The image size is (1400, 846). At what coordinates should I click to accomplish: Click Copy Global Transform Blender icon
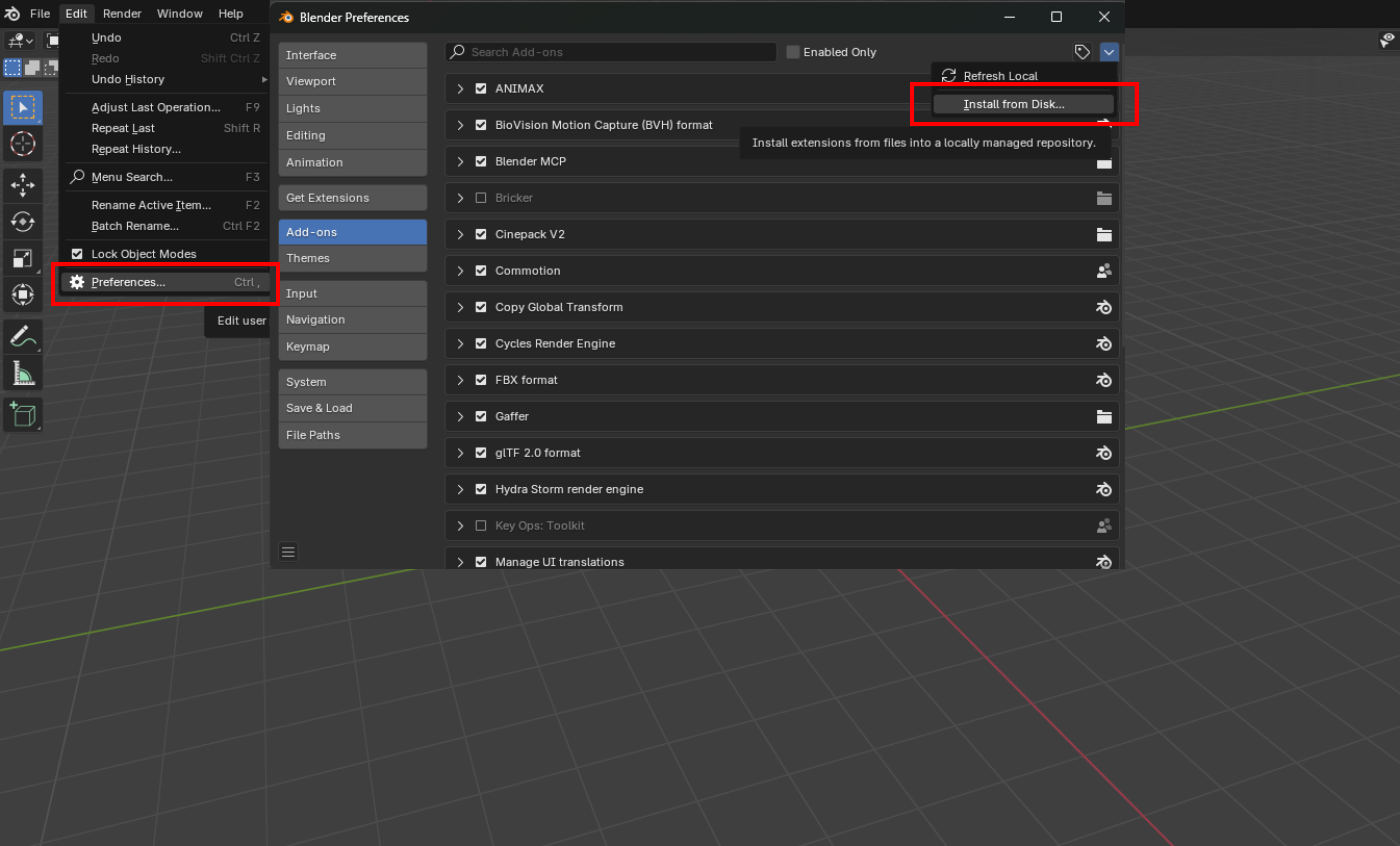click(1103, 307)
